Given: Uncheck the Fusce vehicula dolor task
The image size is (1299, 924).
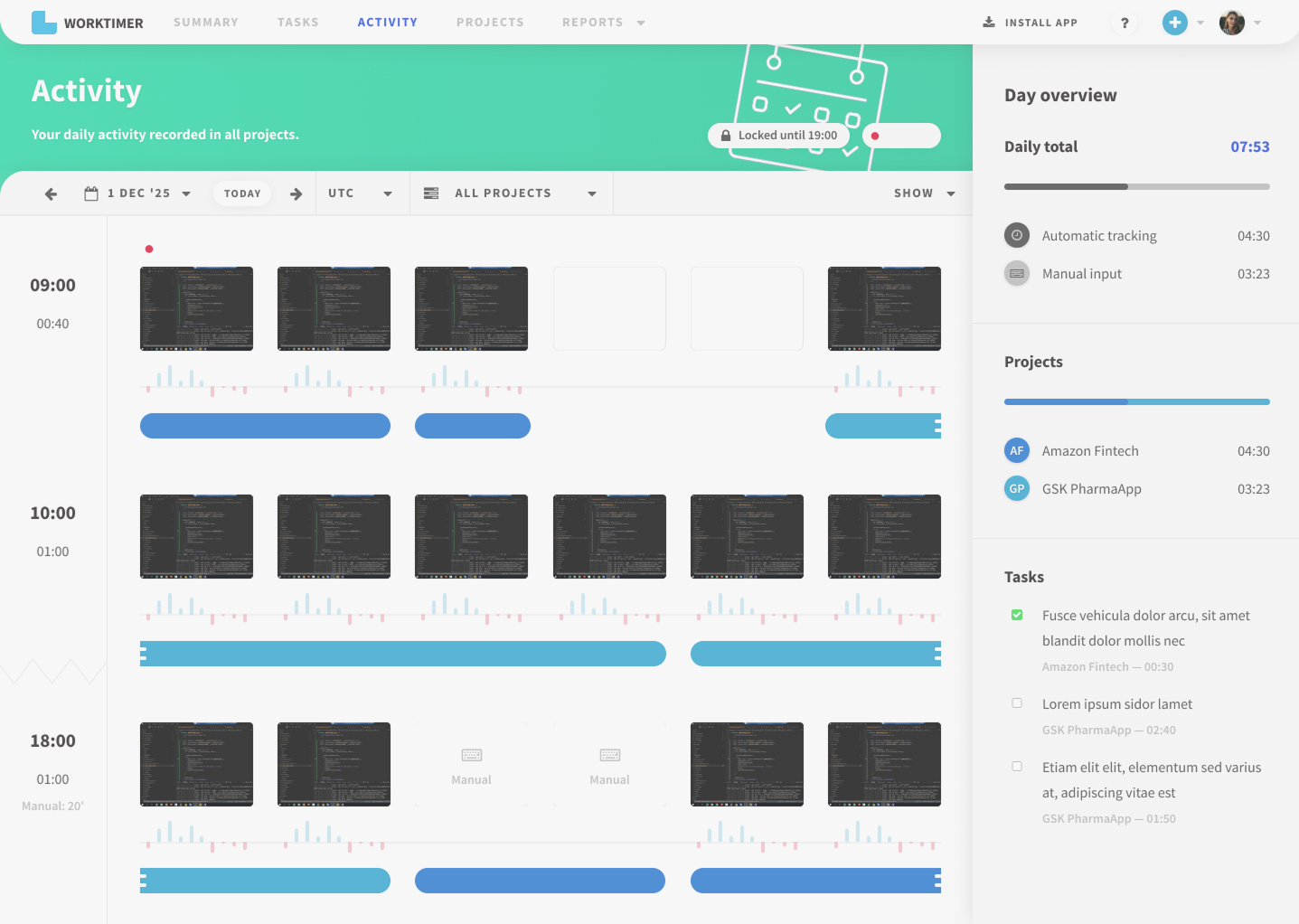Looking at the screenshot, I should click(1017, 615).
